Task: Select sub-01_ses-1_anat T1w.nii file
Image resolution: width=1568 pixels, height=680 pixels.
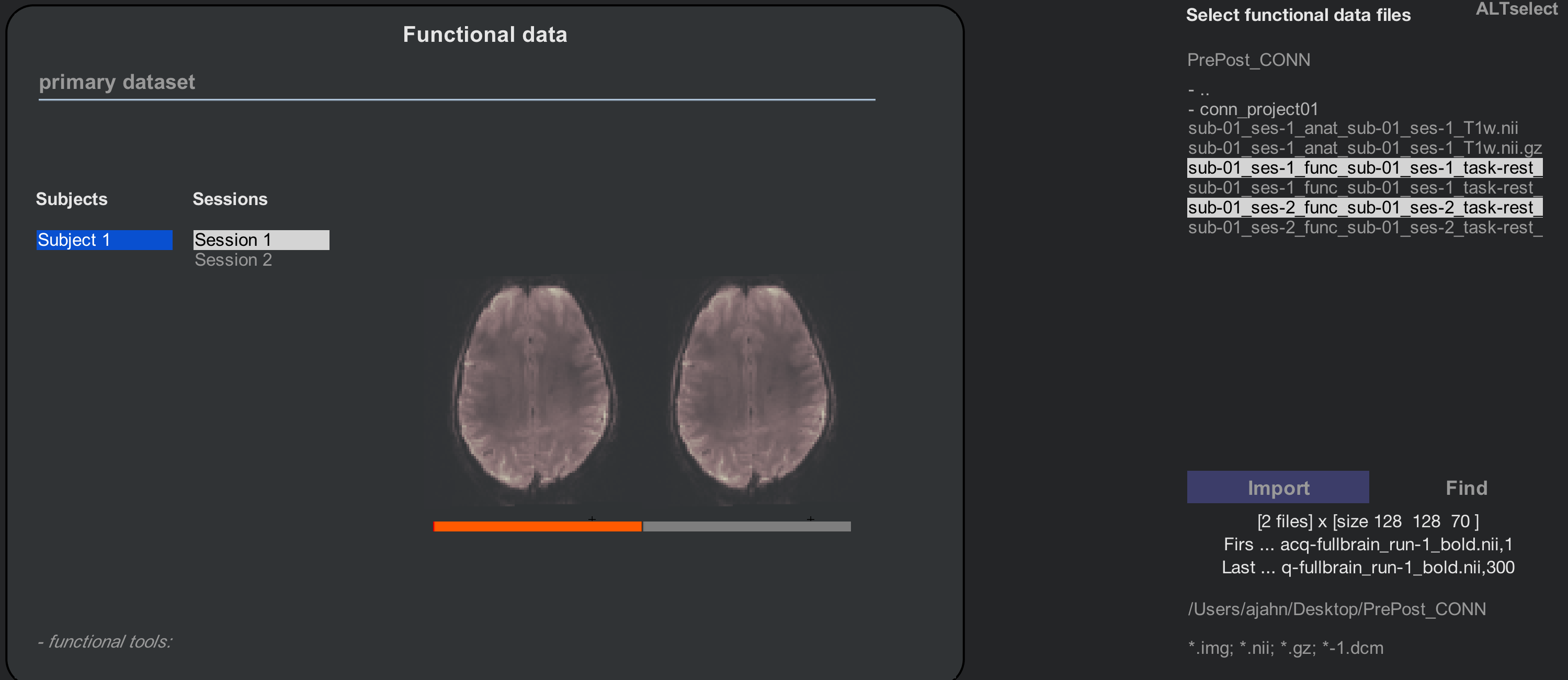Action: (x=1353, y=128)
